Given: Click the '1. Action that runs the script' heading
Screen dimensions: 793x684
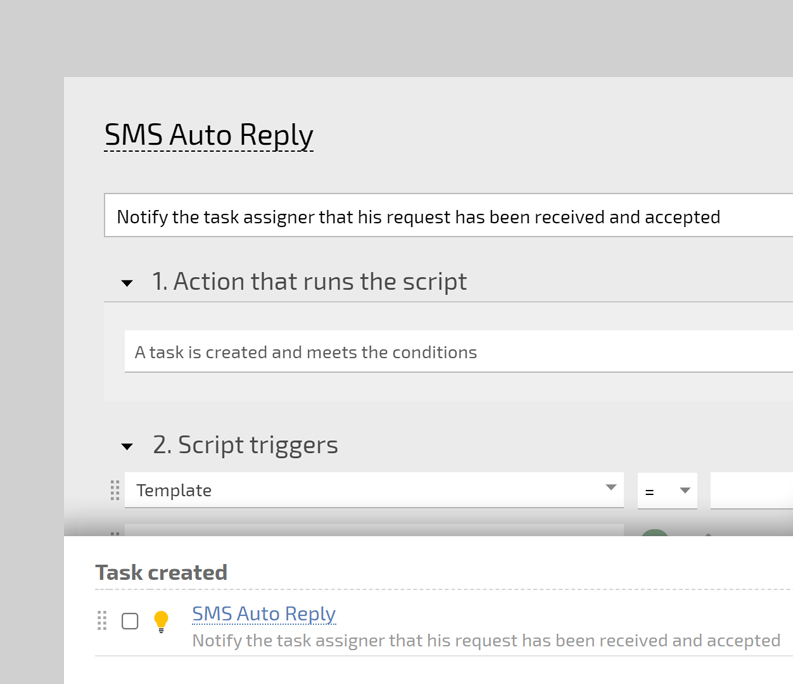Looking at the screenshot, I should 309,282.
